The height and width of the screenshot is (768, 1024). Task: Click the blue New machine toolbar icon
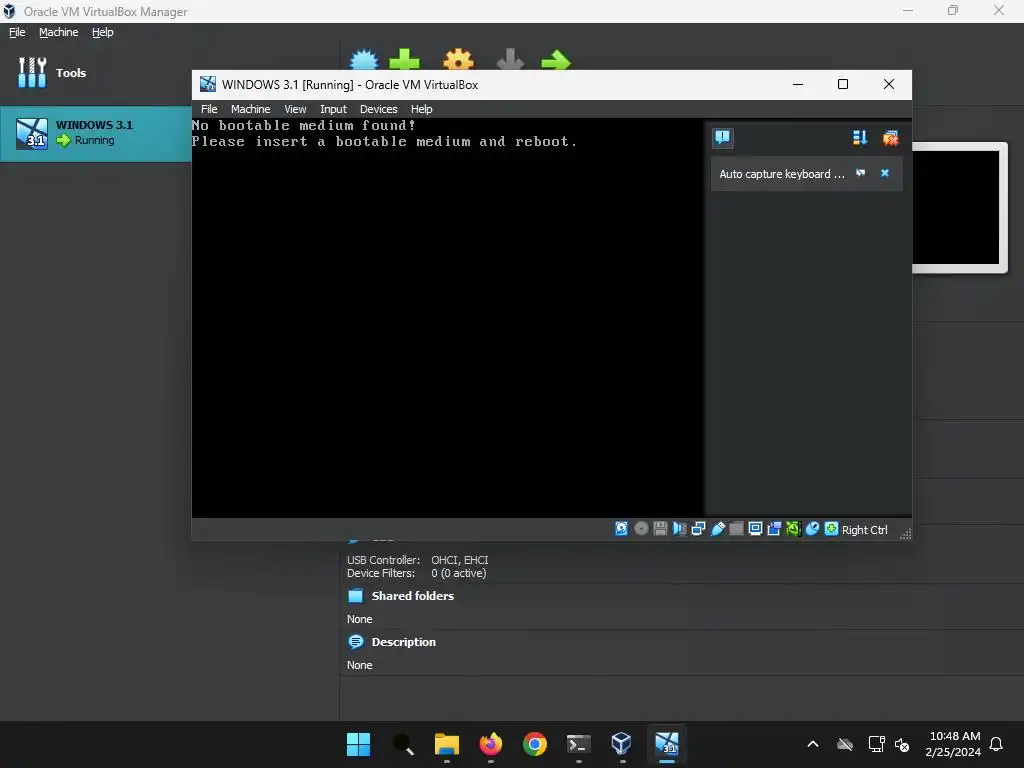[364, 59]
